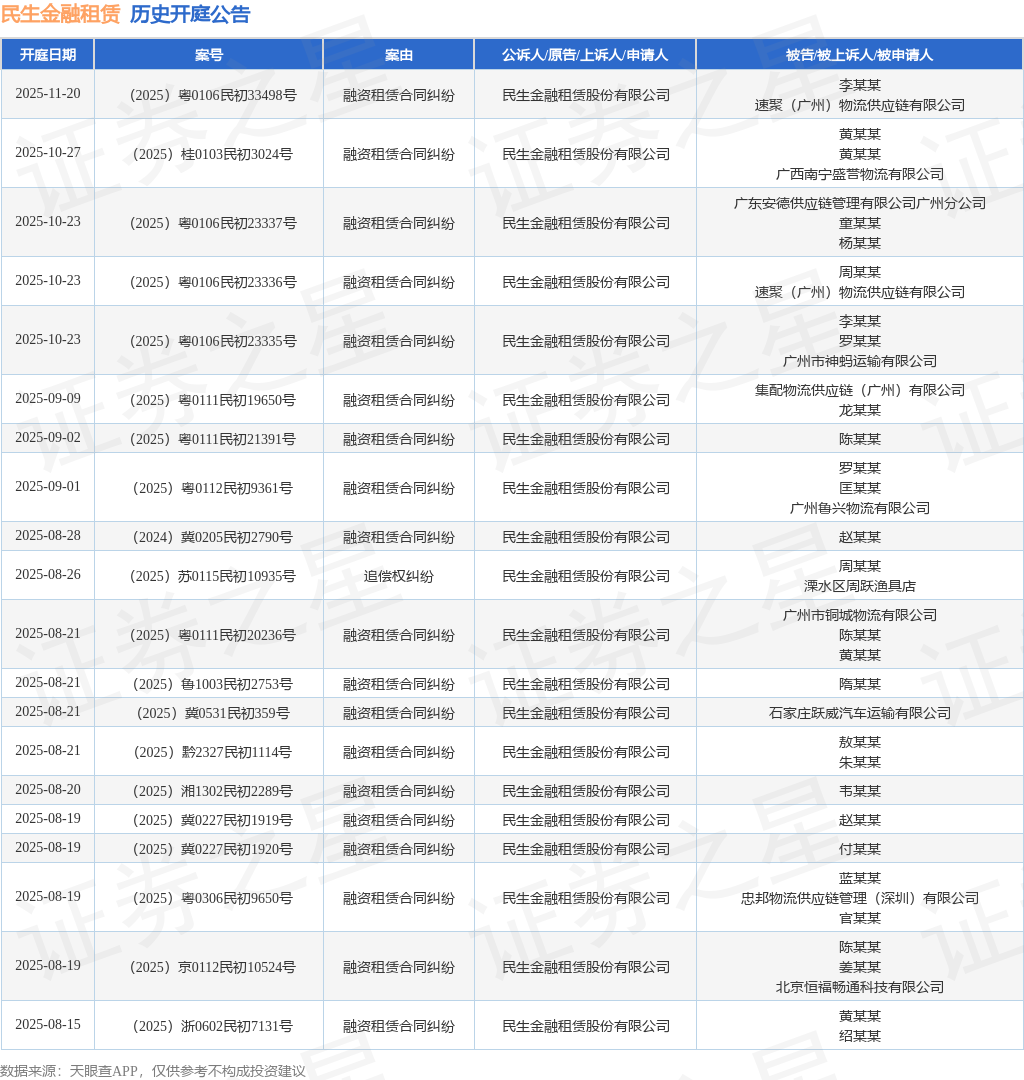Image resolution: width=1024 pixels, height=1080 pixels.
Task: Select the 案号 column header
Action: click(x=209, y=54)
